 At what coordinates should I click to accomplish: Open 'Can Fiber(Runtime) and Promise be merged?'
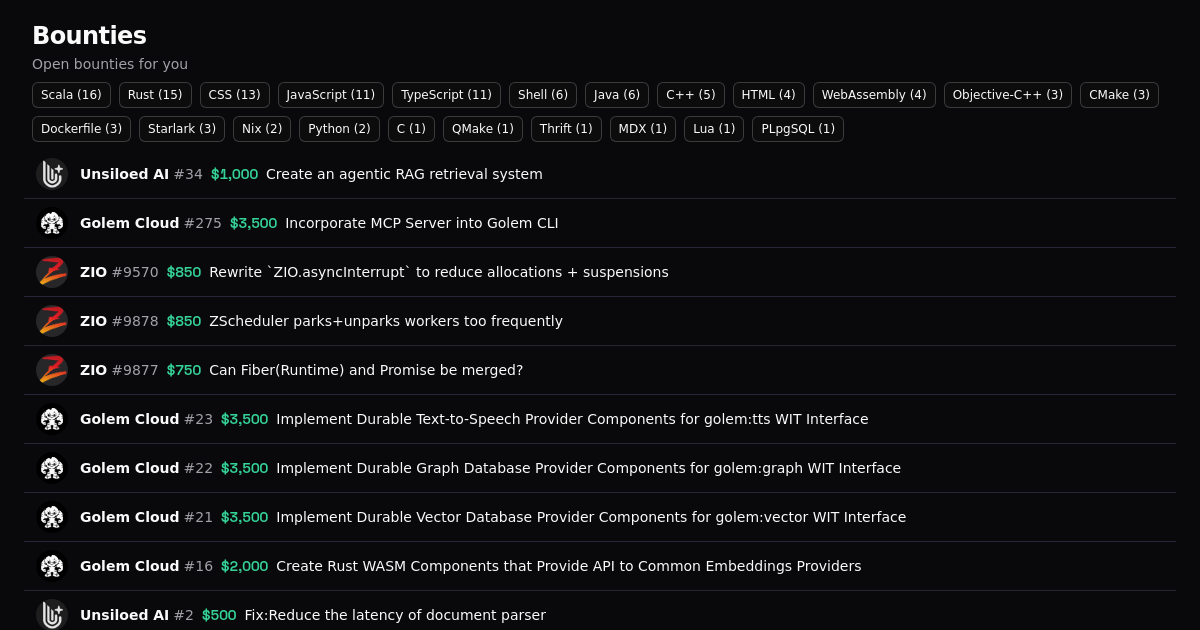point(366,370)
